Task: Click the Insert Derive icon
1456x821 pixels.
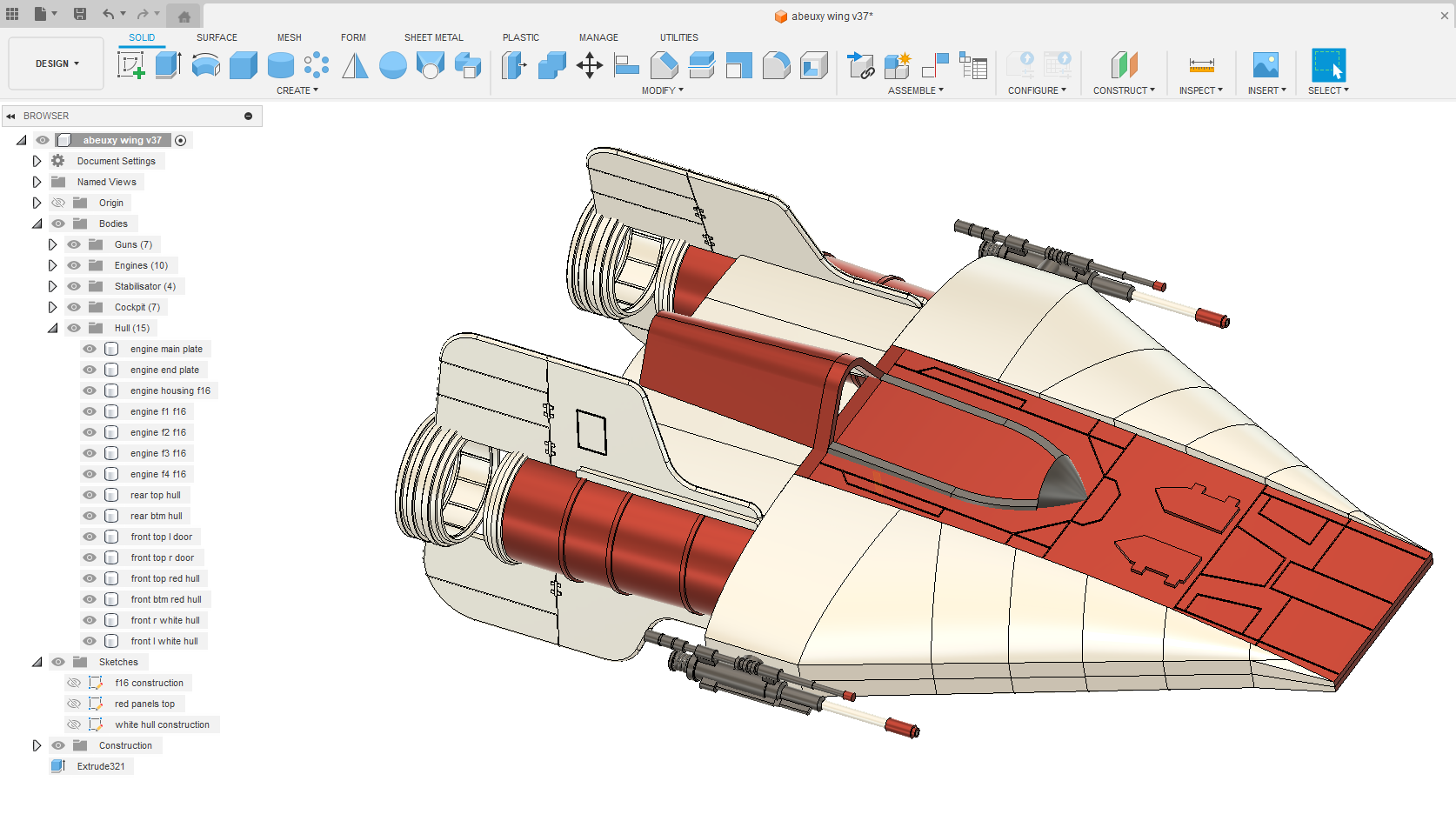Action: pyautogui.click(x=860, y=65)
